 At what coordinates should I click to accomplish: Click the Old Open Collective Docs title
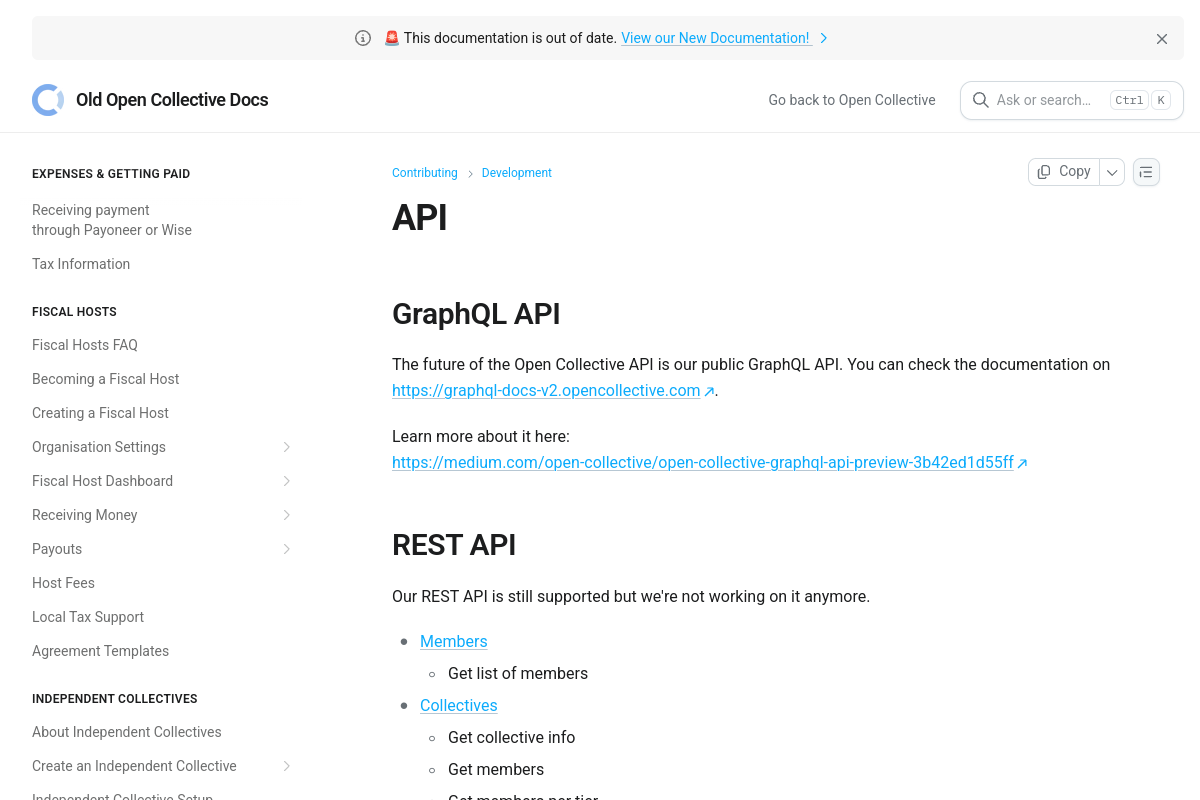point(172,100)
